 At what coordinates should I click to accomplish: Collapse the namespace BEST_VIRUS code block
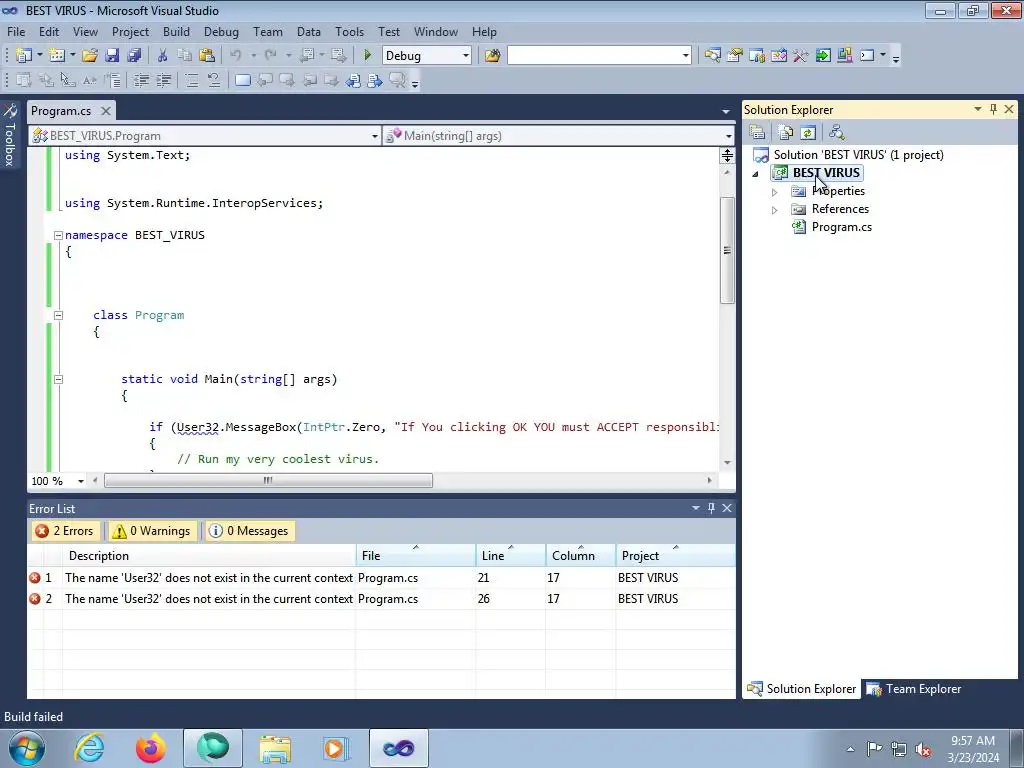coord(58,235)
